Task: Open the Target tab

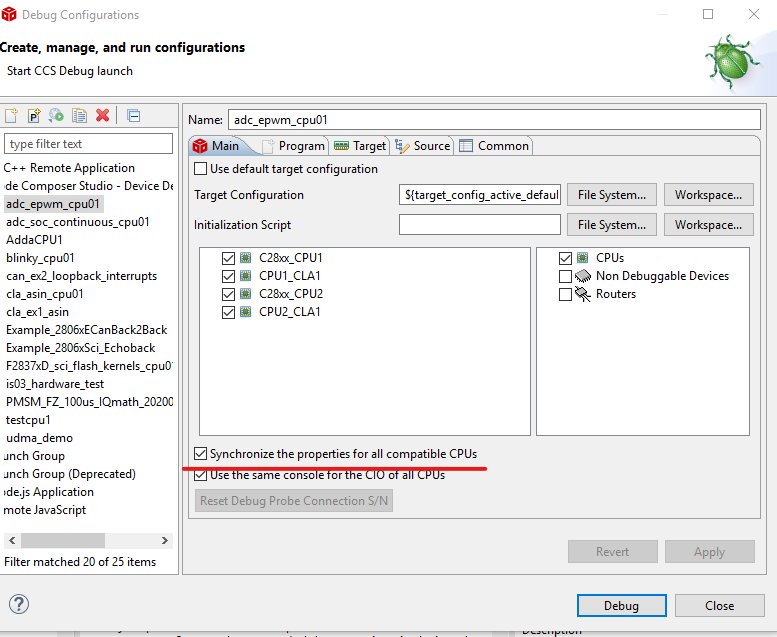Action: point(360,146)
